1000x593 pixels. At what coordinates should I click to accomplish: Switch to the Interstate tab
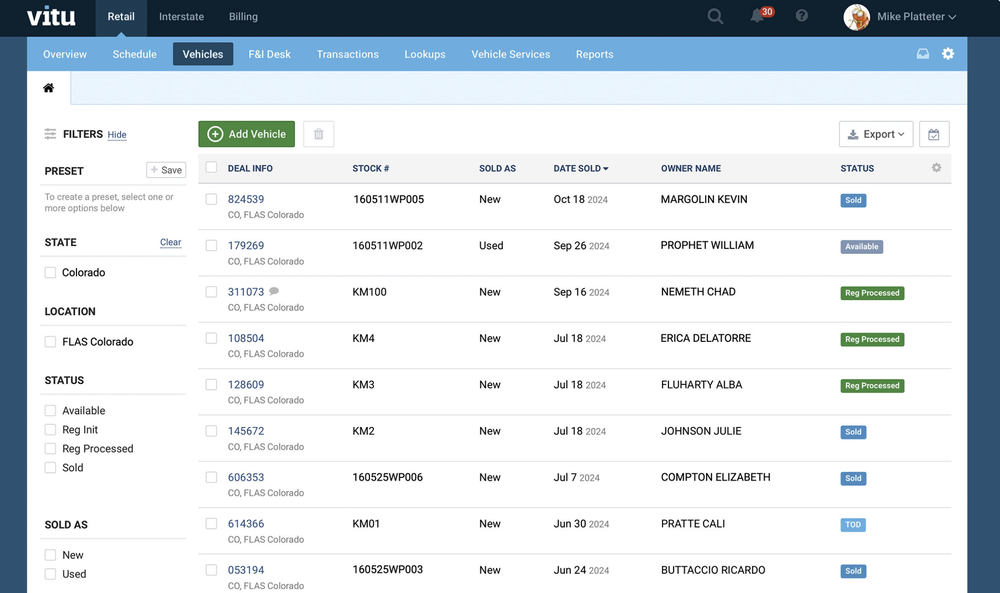click(x=181, y=16)
